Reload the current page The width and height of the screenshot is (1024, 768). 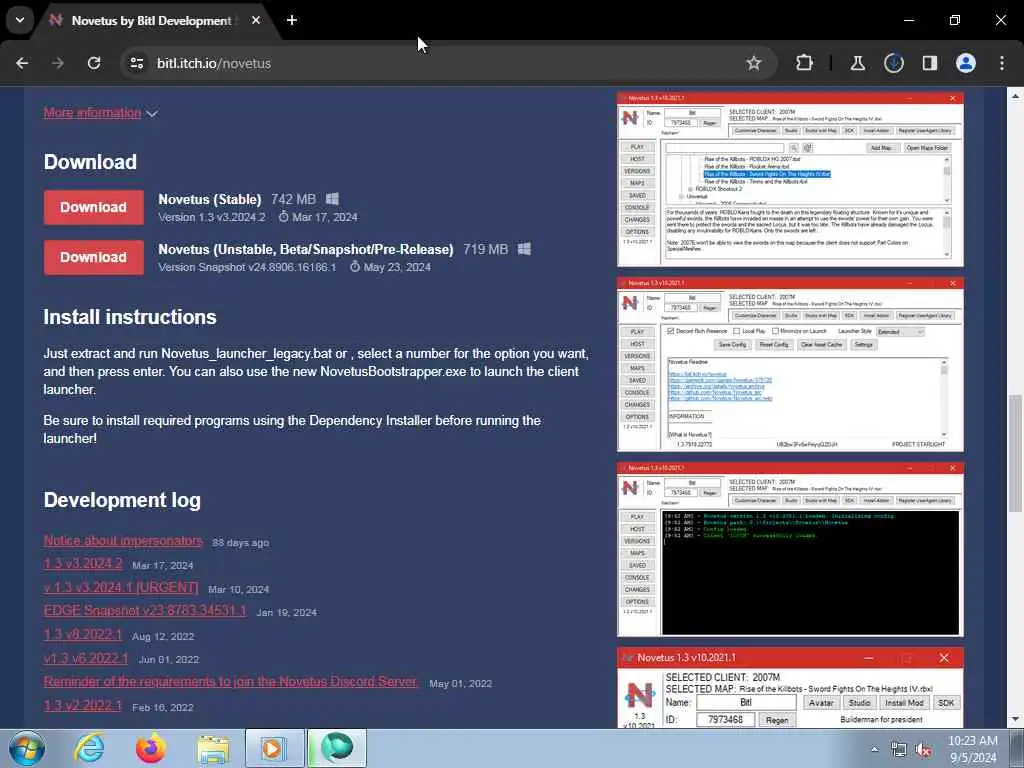(94, 63)
